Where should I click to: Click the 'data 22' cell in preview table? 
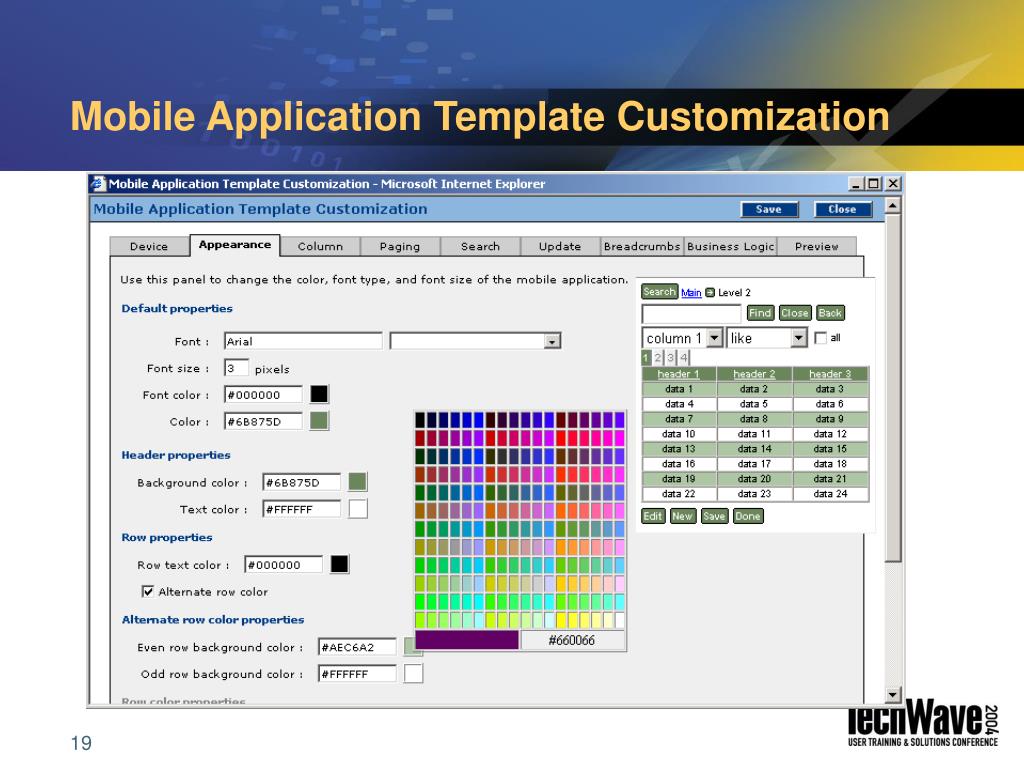point(679,494)
